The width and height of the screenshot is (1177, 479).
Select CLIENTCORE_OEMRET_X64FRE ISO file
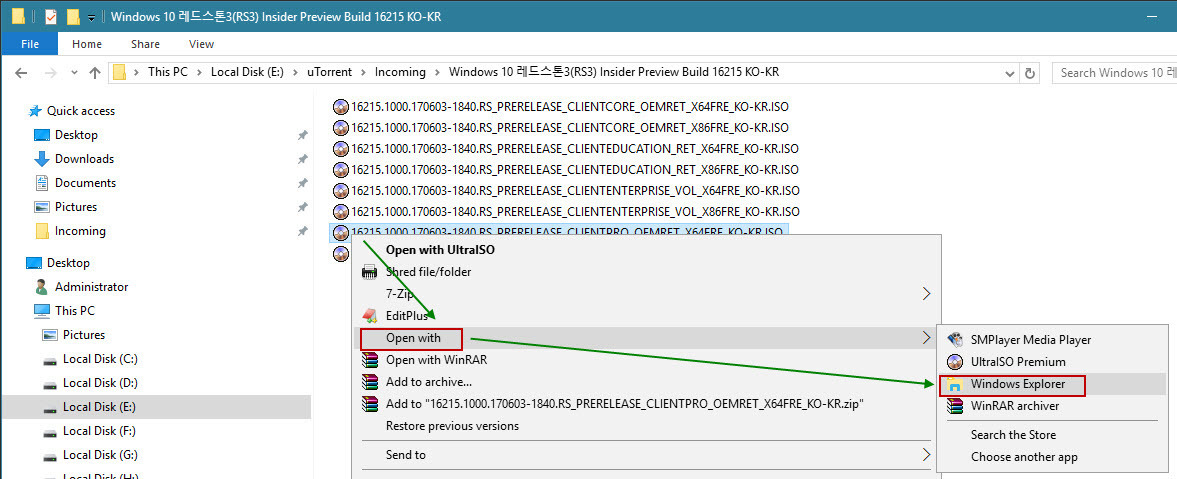[570, 107]
